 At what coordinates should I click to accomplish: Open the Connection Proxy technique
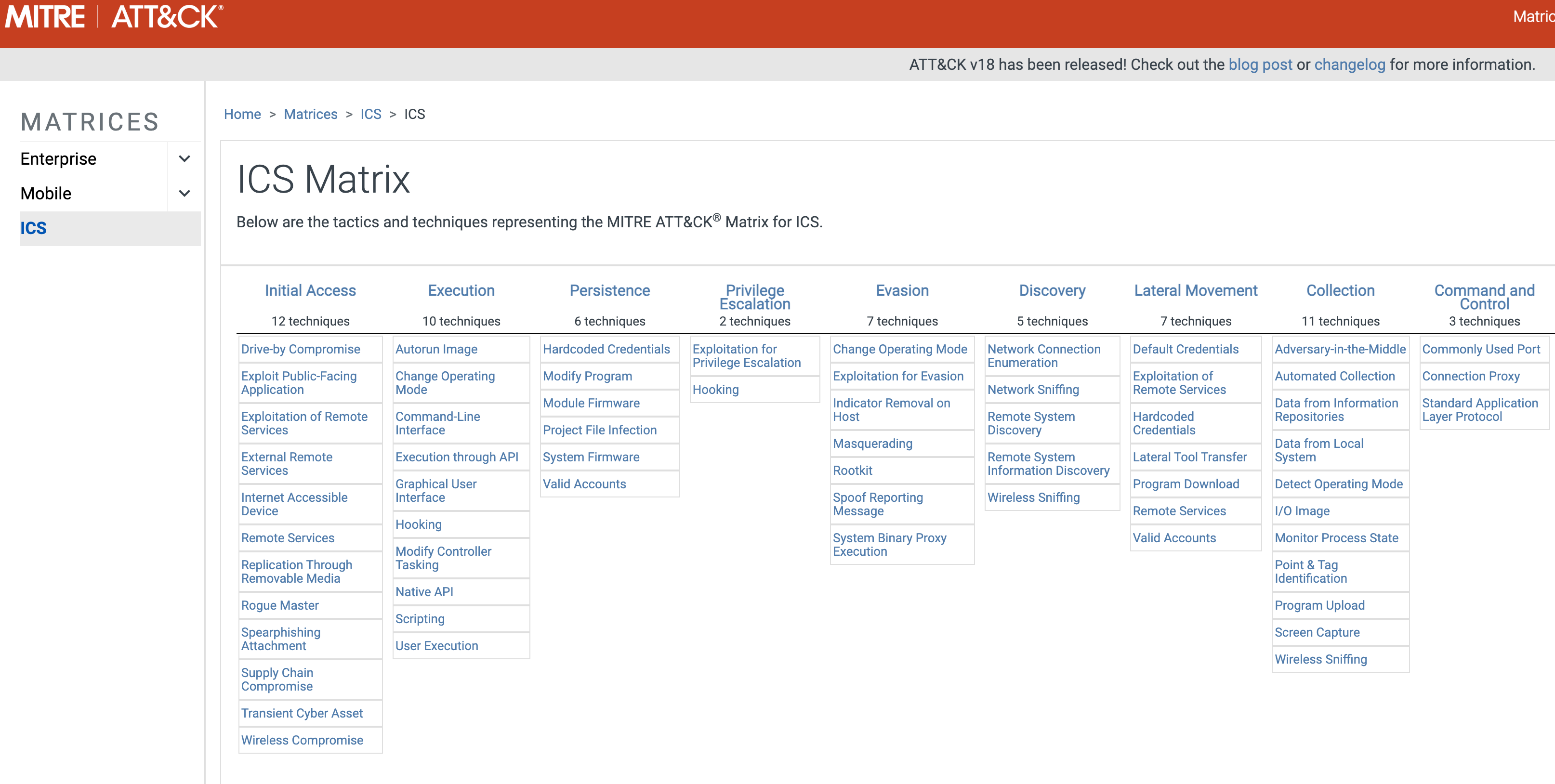coord(1471,376)
